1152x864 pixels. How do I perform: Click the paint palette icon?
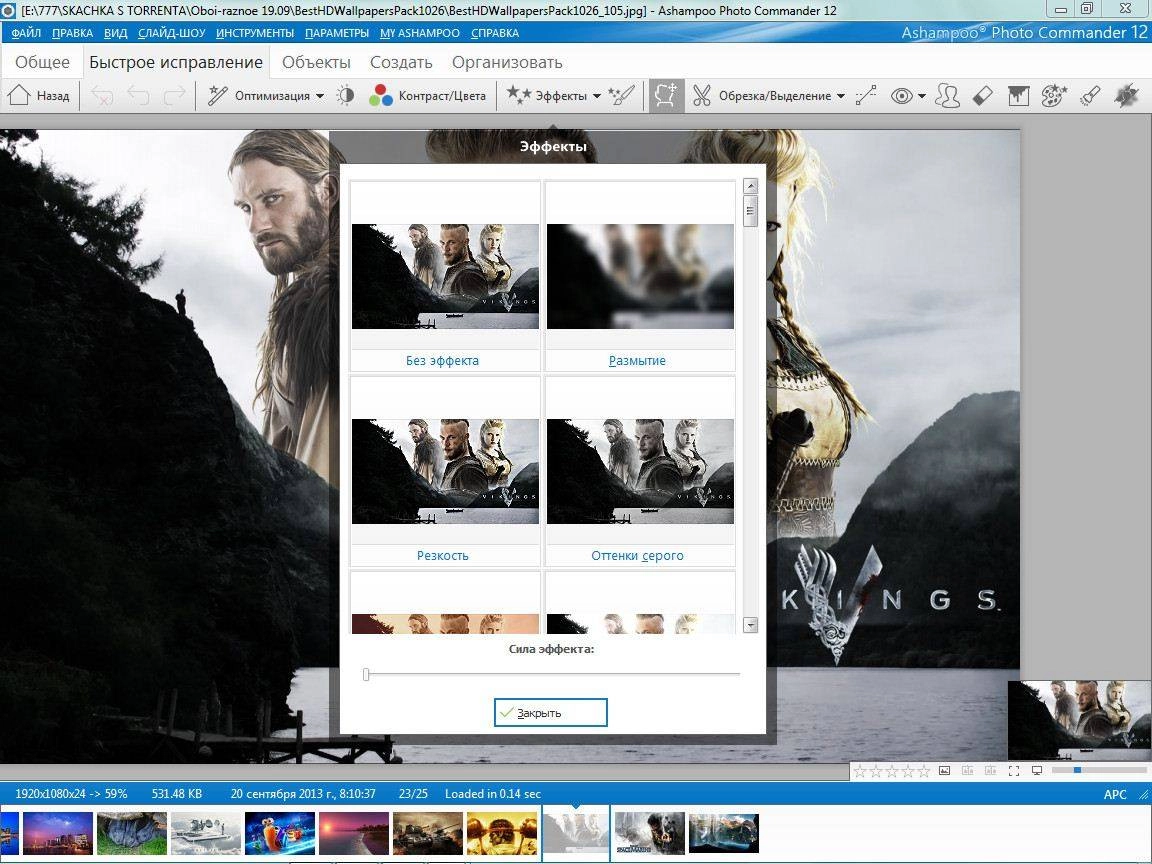point(1054,96)
